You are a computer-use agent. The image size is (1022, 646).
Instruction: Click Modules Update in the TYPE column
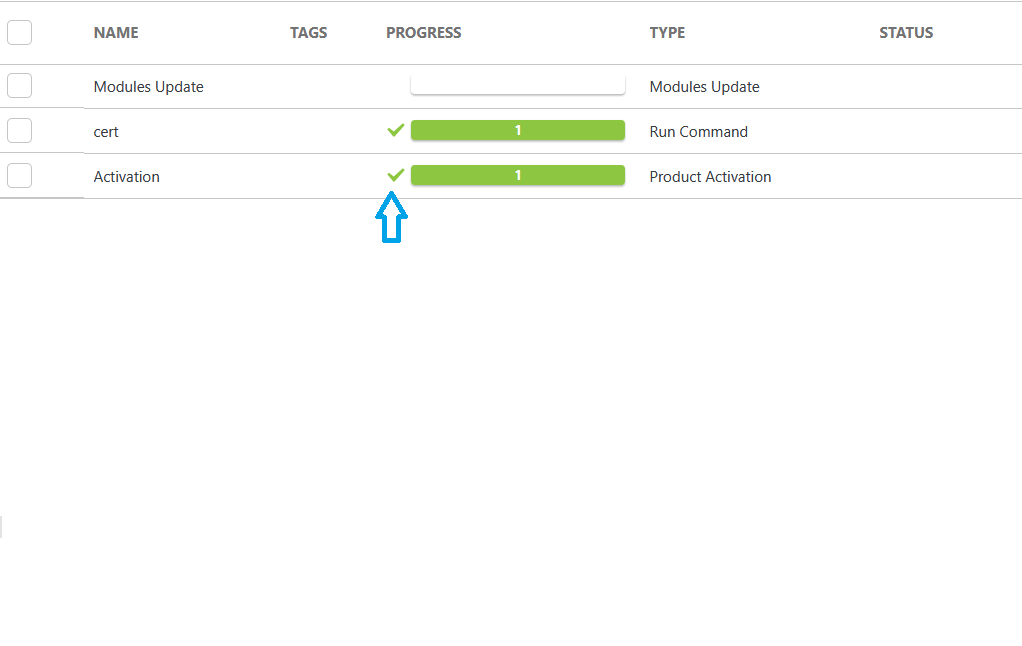704,87
